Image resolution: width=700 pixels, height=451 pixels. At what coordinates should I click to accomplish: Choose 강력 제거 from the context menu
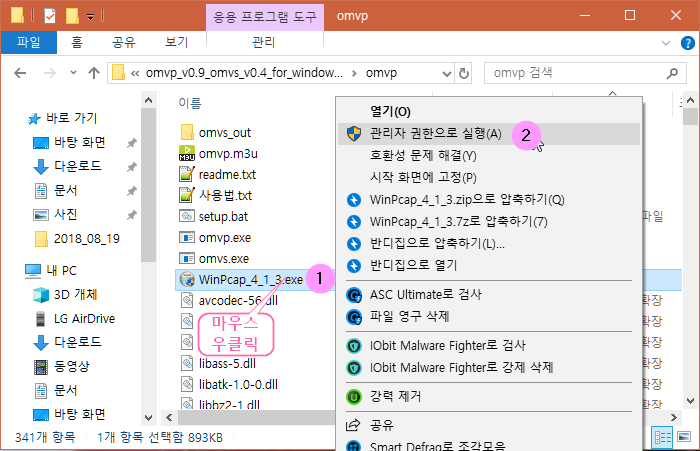coord(489,396)
